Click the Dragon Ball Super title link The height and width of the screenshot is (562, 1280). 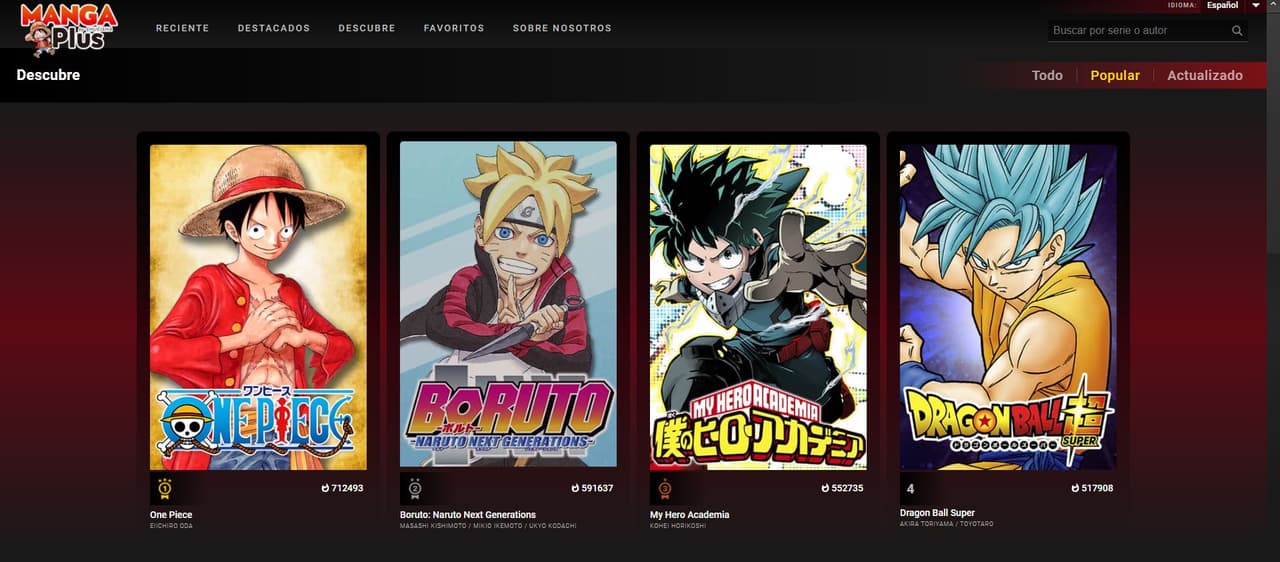tap(937, 513)
